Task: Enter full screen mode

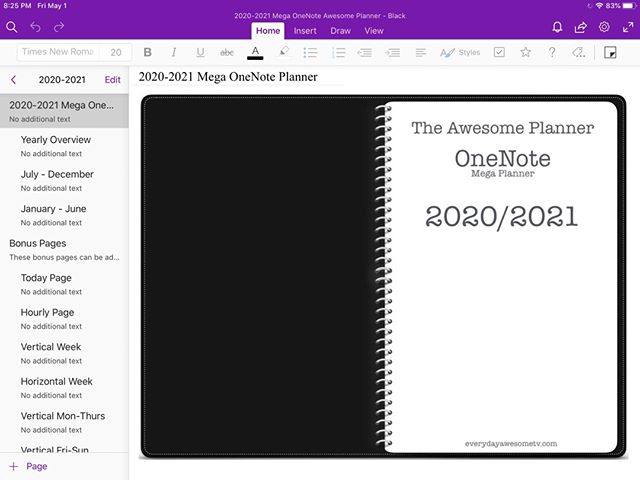Action: pyautogui.click(x=628, y=27)
